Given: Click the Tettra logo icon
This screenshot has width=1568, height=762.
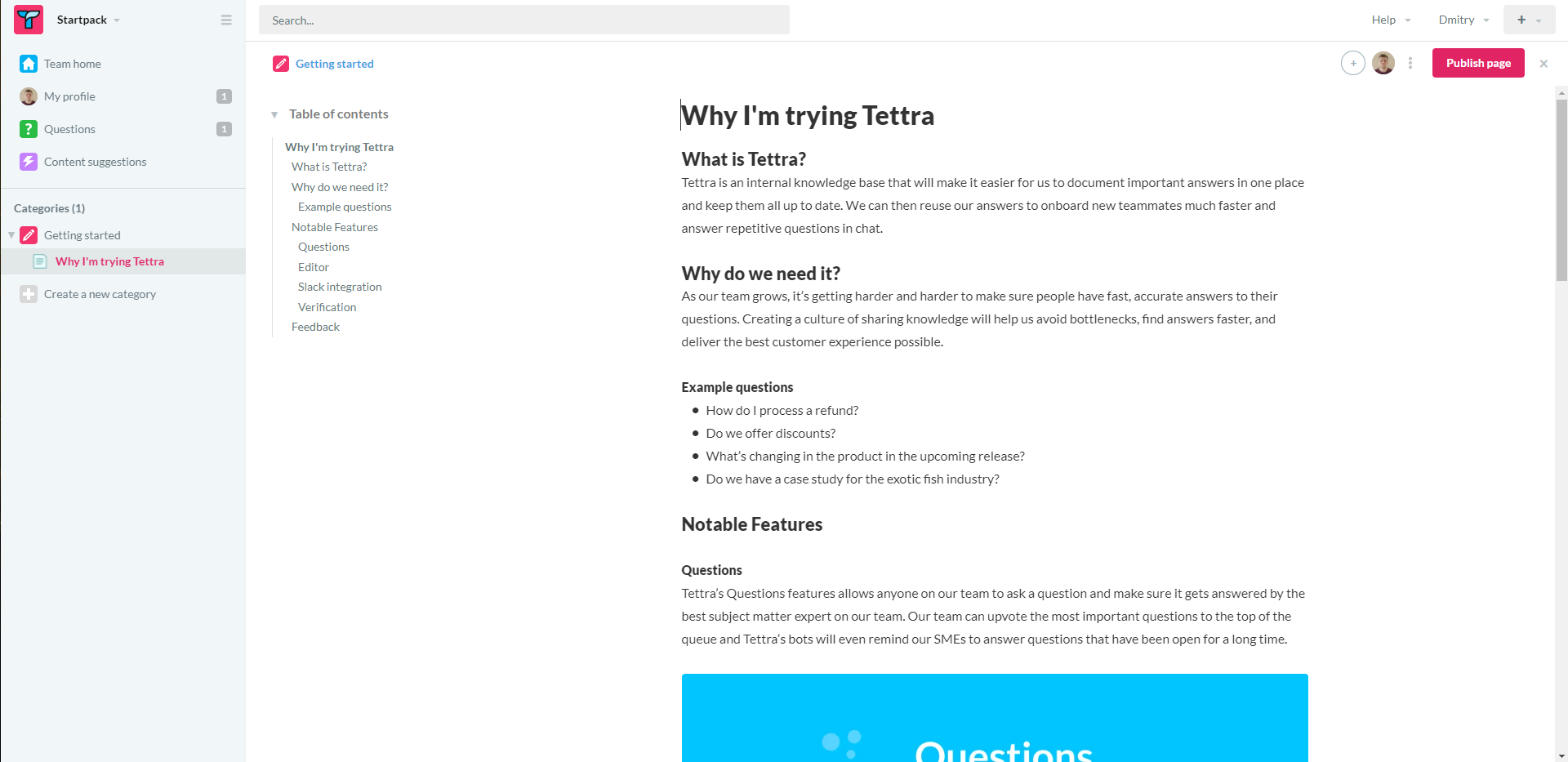Looking at the screenshot, I should pos(29,20).
